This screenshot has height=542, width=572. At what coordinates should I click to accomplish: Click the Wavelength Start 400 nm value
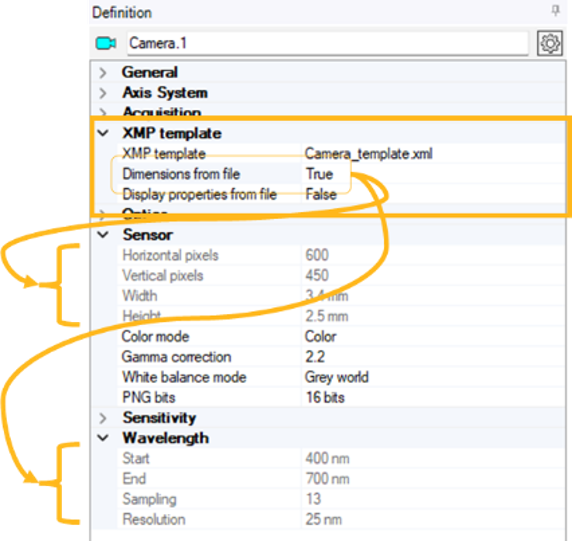pyautogui.click(x=327, y=458)
